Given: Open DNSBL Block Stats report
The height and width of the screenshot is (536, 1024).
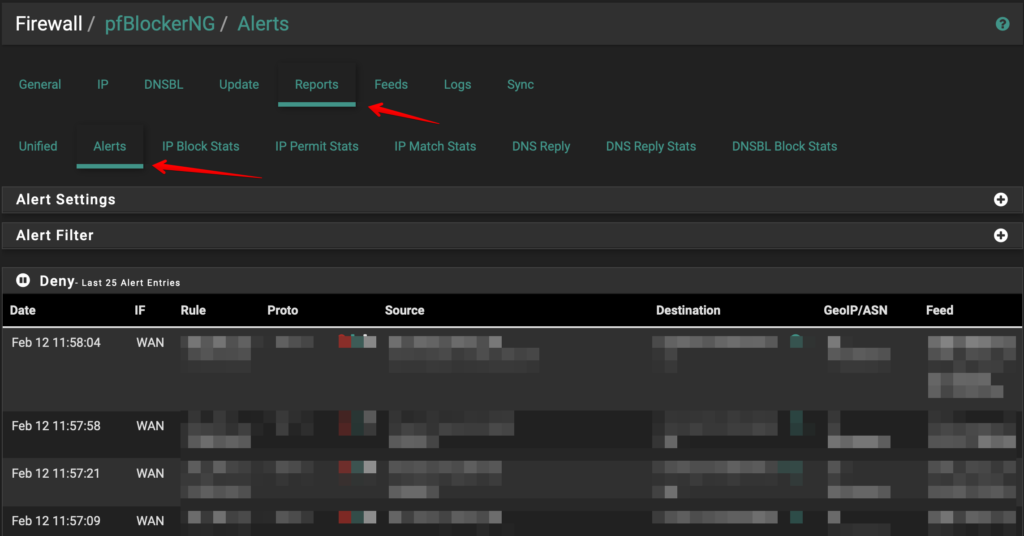Looking at the screenshot, I should tap(784, 146).
